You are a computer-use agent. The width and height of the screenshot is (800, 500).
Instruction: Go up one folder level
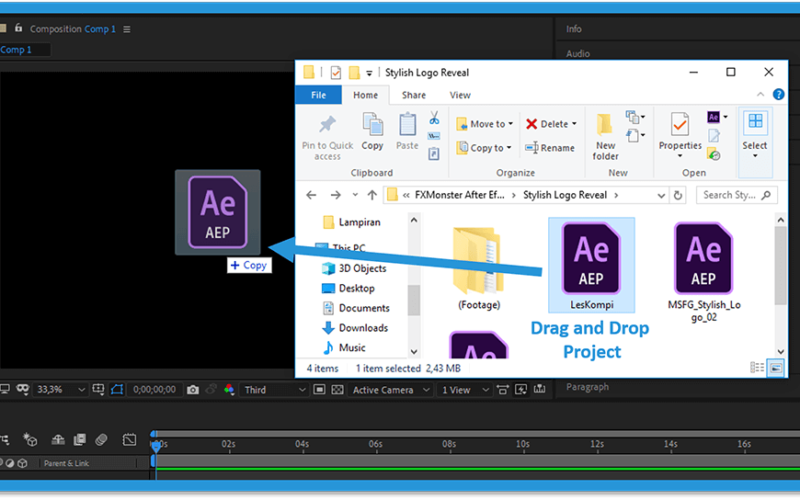[372, 195]
